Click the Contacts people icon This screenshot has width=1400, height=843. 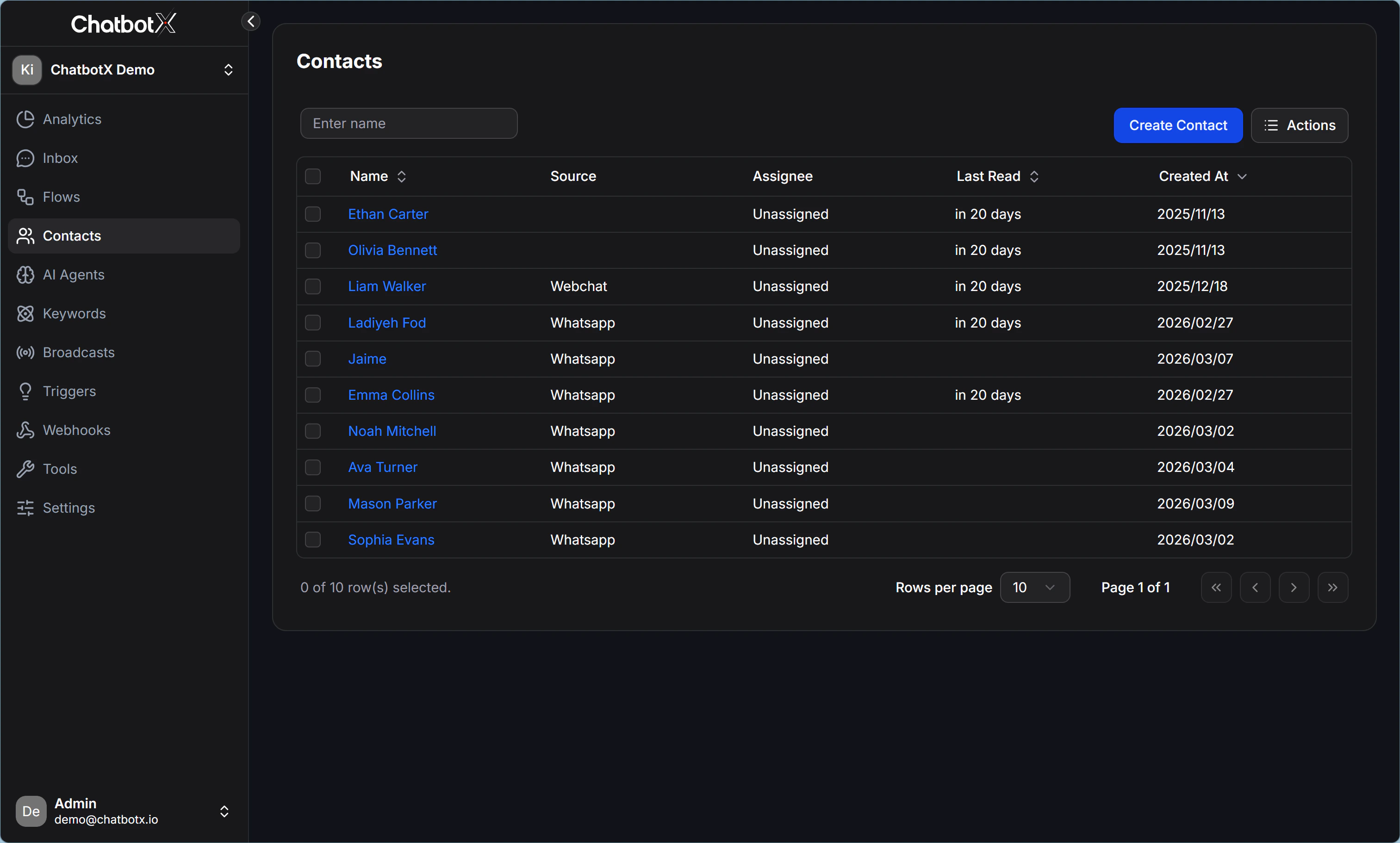coord(25,236)
